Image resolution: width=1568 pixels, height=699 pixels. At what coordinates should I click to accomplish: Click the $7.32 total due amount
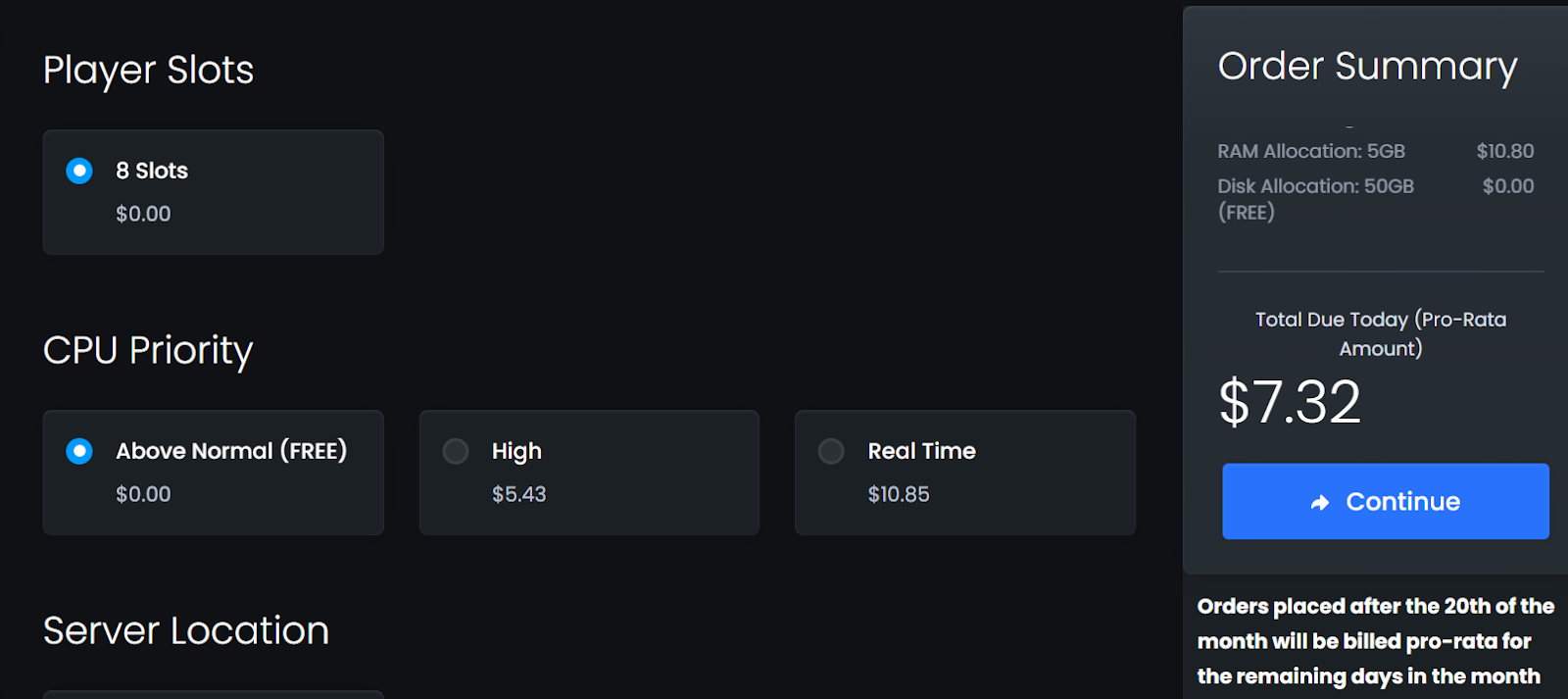coord(1290,402)
